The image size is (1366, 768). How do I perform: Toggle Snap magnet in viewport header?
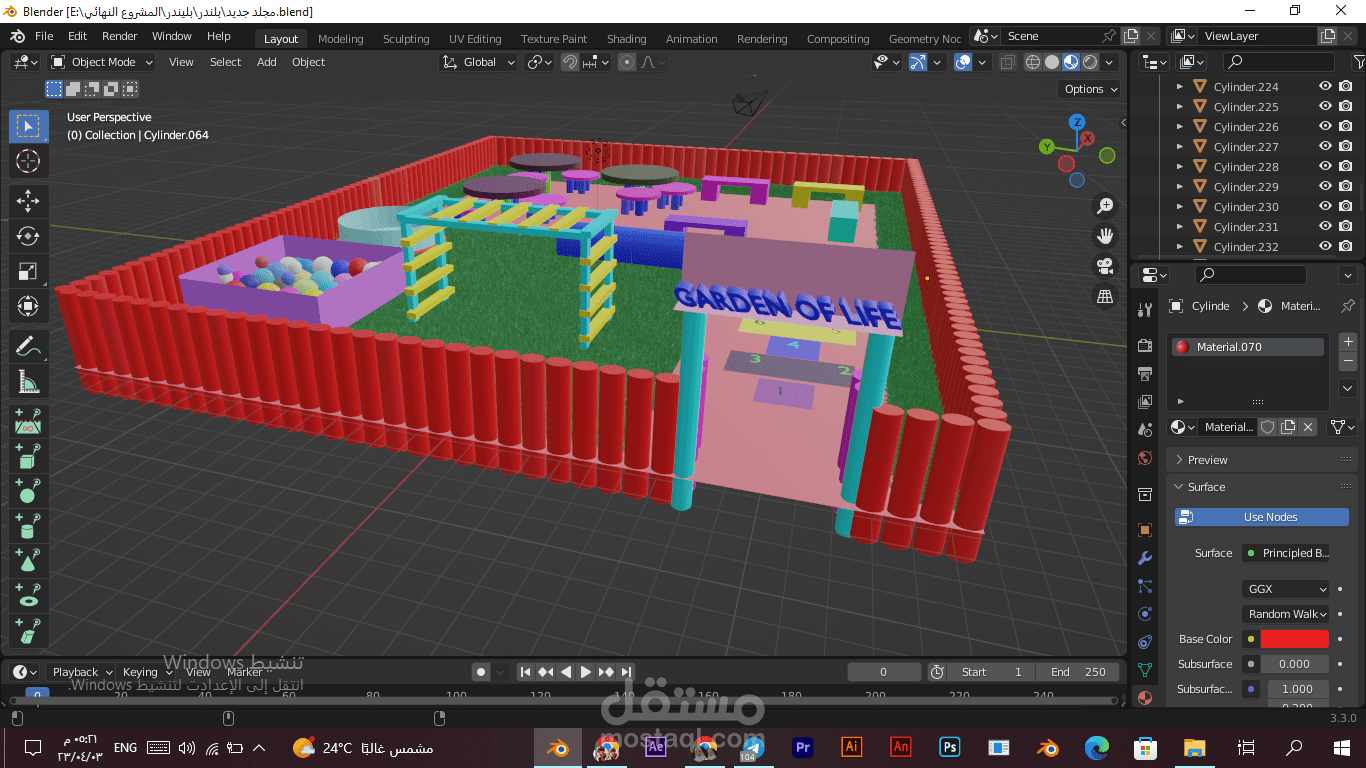[570, 62]
